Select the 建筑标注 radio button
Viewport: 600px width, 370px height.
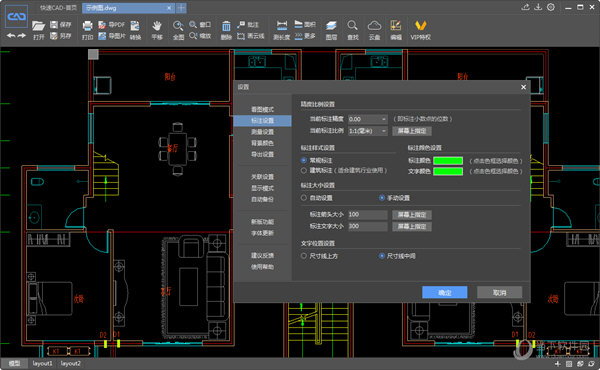coord(304,170)
